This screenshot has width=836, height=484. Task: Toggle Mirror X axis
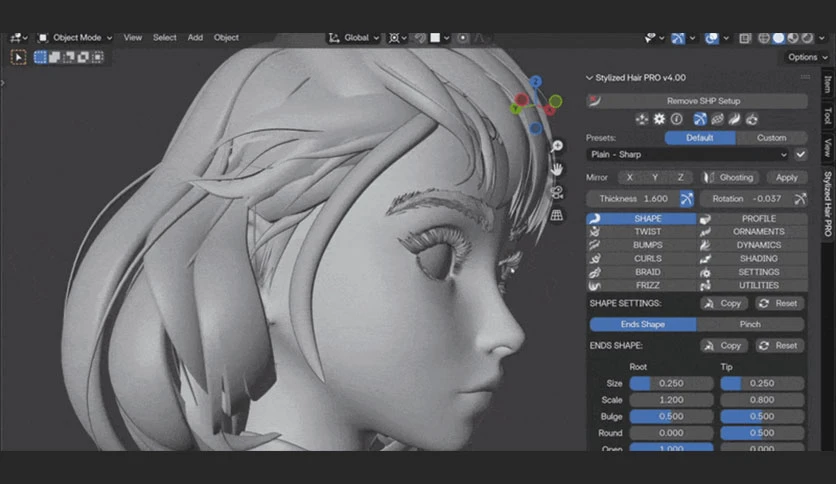[630, 178]
